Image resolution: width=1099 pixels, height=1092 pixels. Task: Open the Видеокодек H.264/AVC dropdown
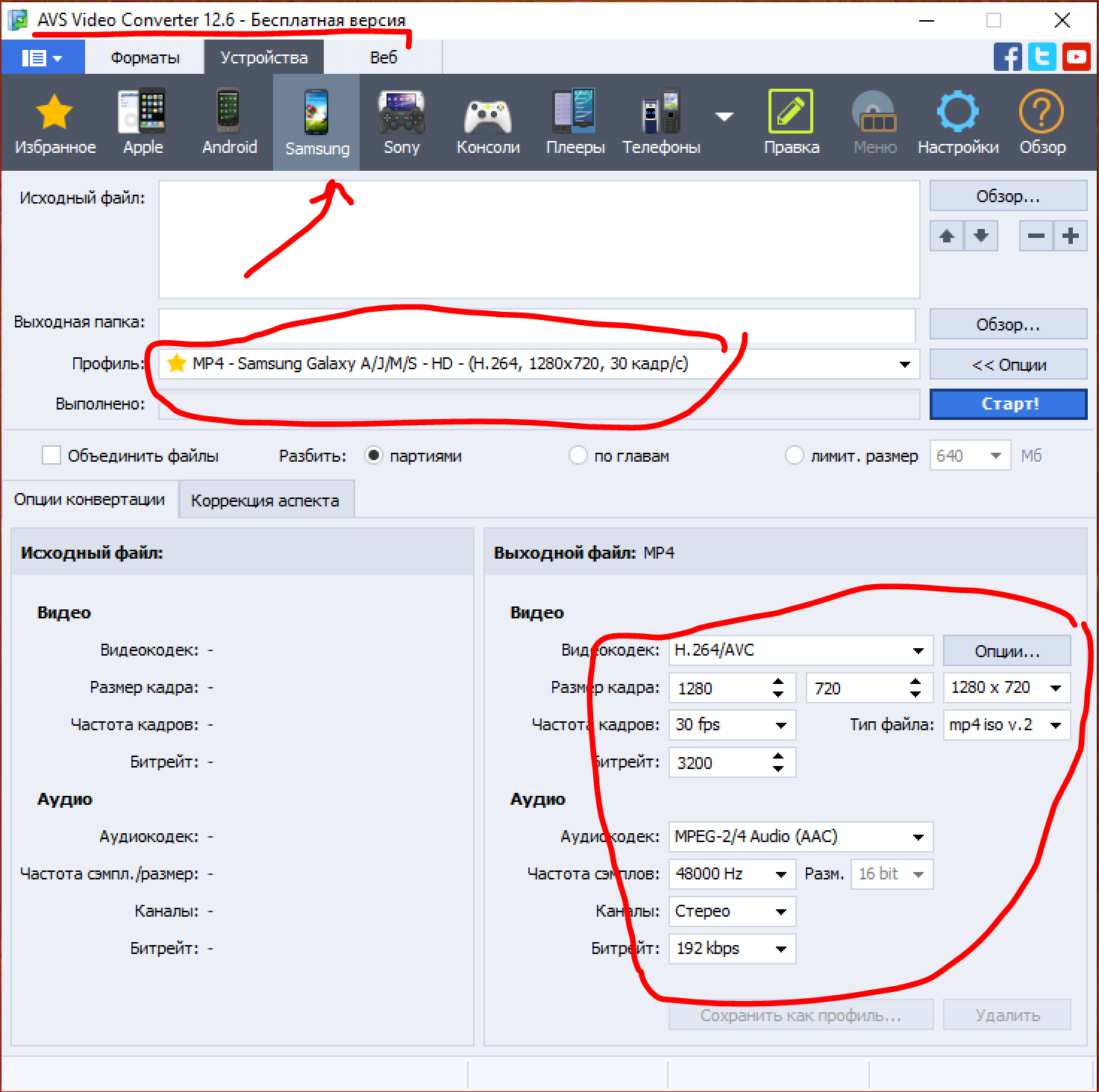(x=918, y=651)
